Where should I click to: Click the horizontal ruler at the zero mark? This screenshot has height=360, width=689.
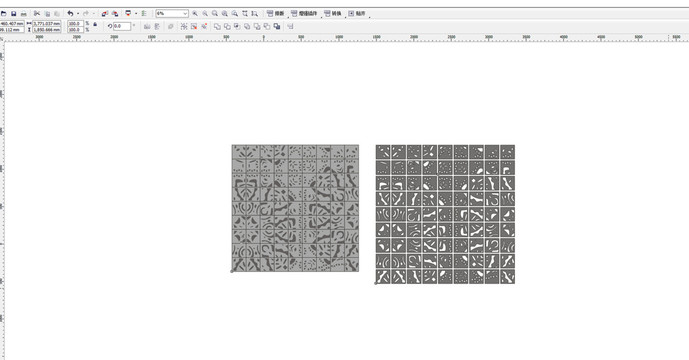tap(264, 38)
